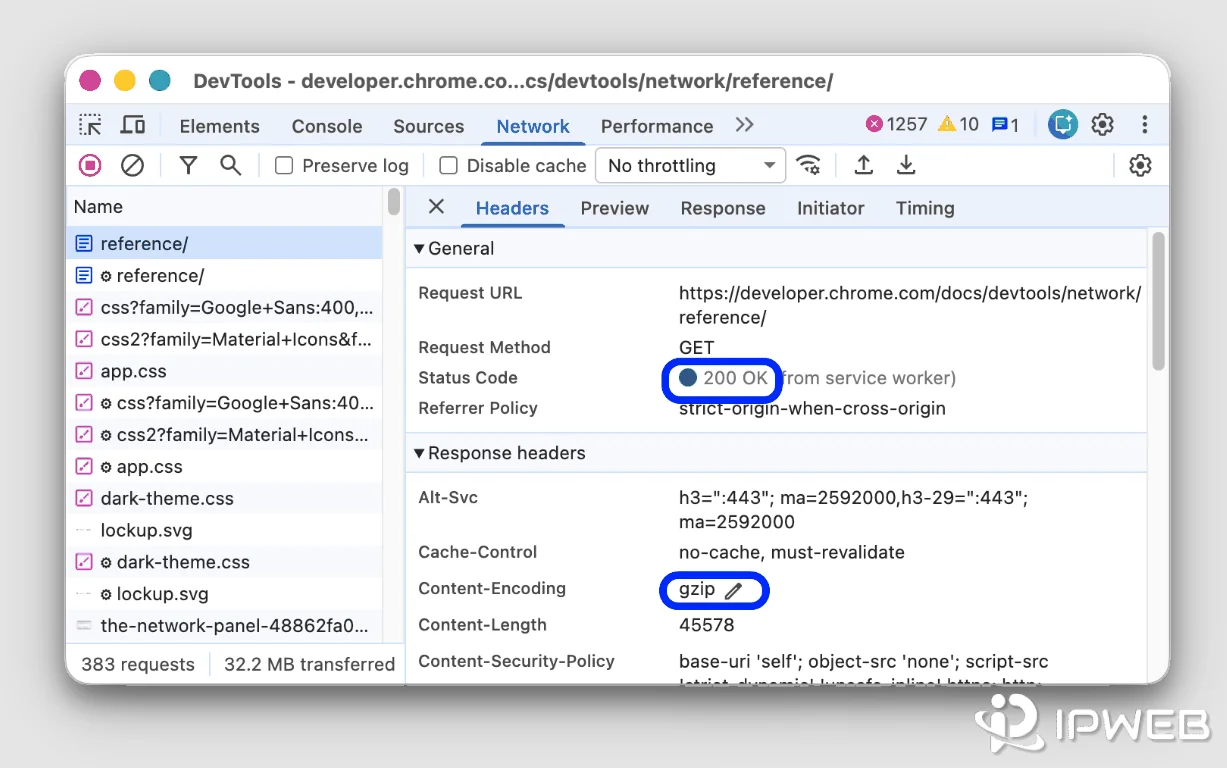Click the 383 requests status text

click(x=138, y=664)
